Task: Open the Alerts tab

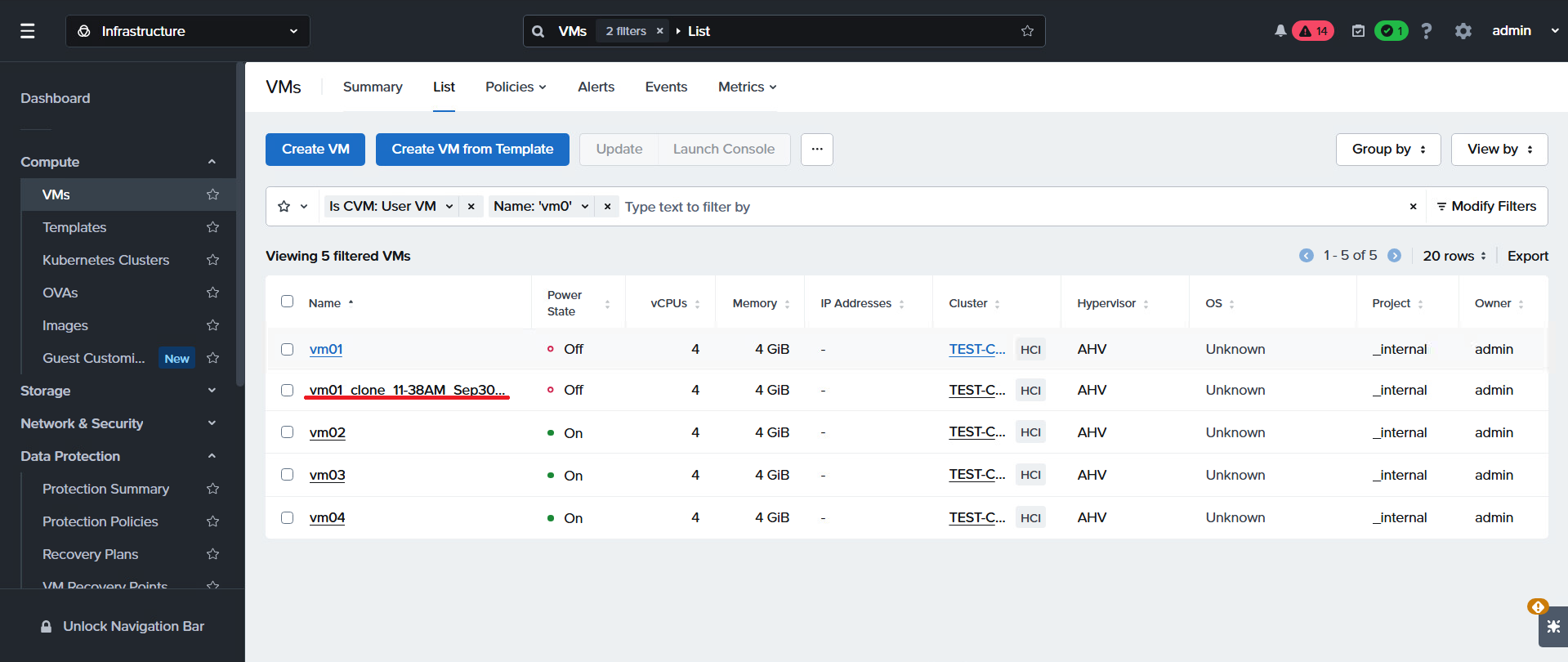Action: [596, 87]
